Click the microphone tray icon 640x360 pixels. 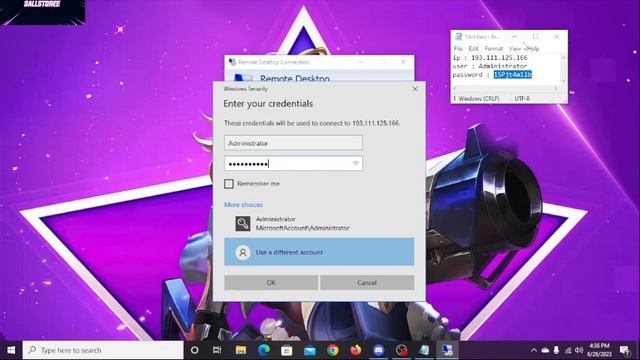(556, 350)
